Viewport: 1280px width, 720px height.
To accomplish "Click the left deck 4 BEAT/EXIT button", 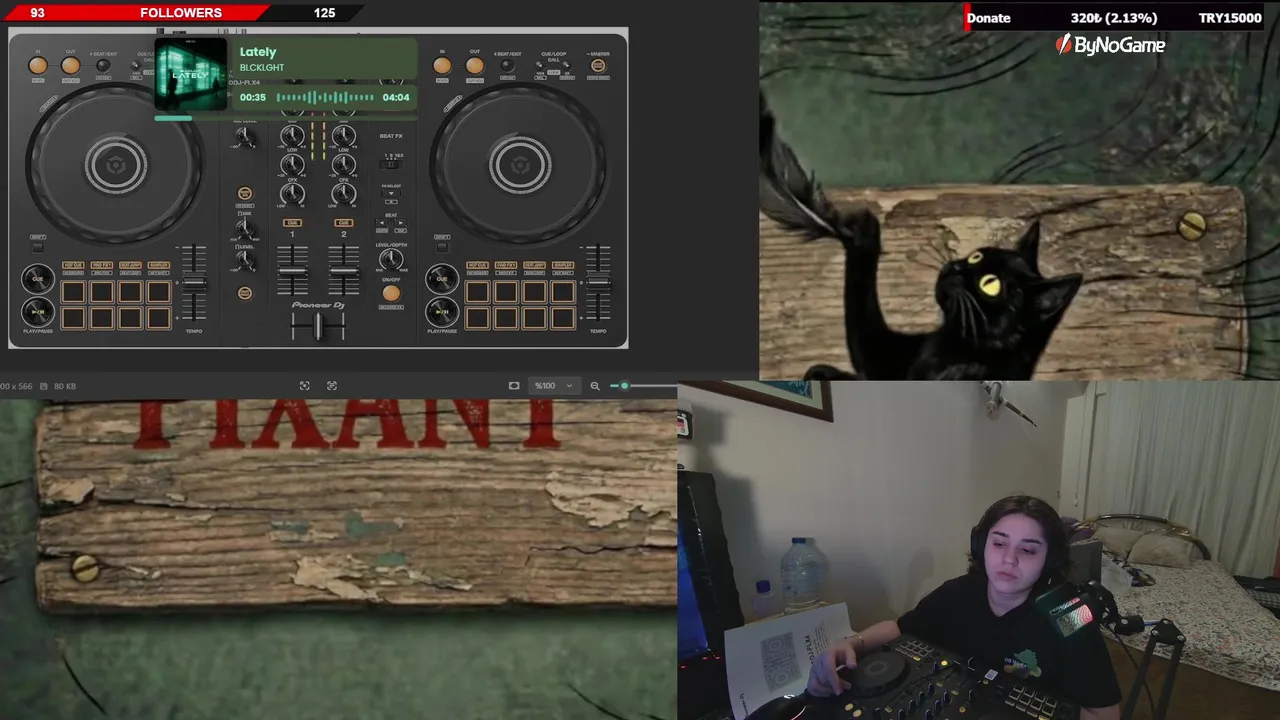I will [103, 66].
